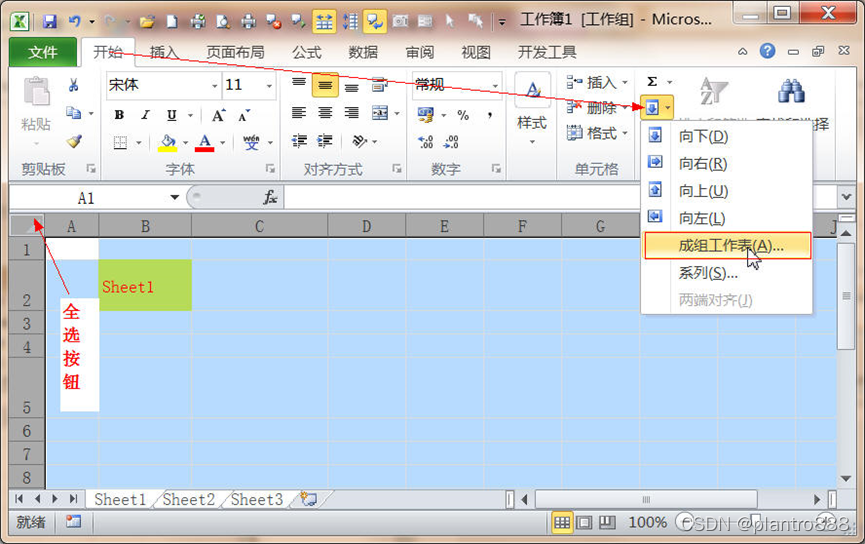Choose 向左(L) fill left
This screenshot has width=865, height=544.
click(x=727, y=218)
